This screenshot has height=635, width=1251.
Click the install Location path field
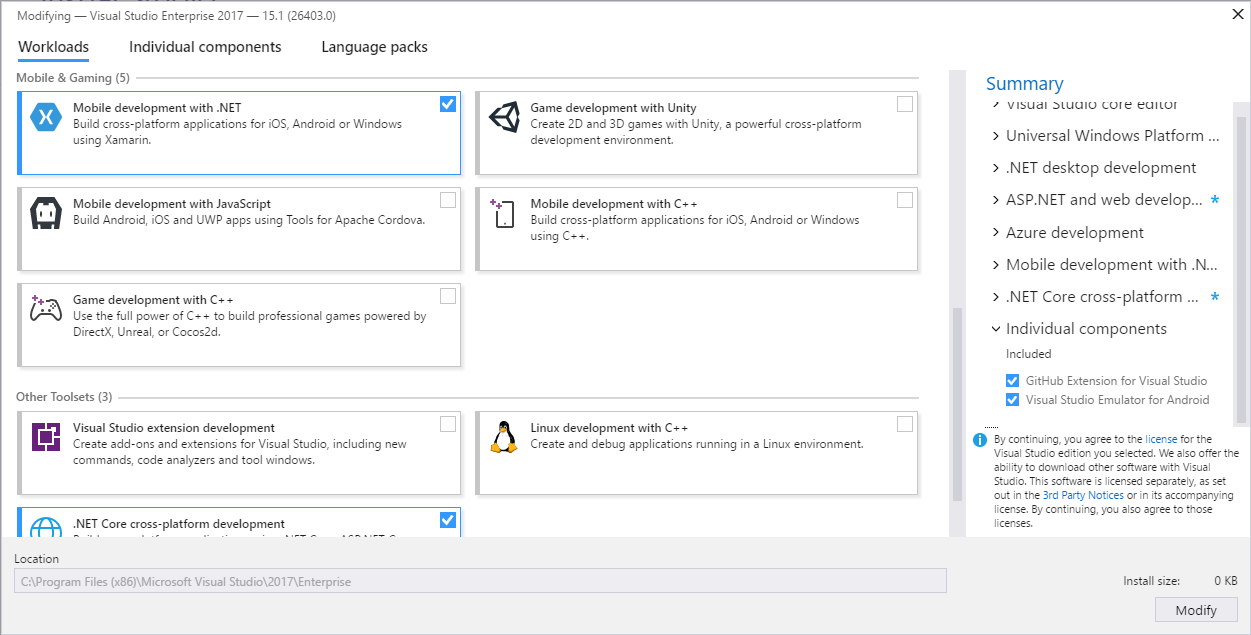point(480,581)
